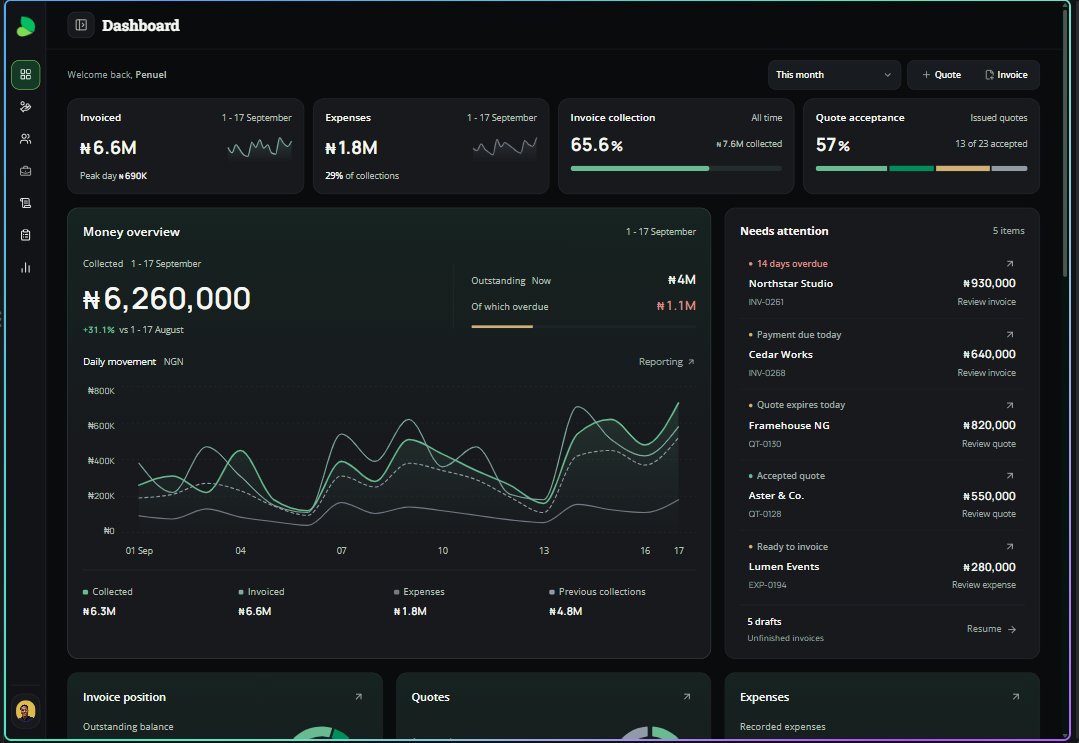1079x743 pixels.
Task: Click the Invoice collection progress bar
Action: click(x=676, y=169)
